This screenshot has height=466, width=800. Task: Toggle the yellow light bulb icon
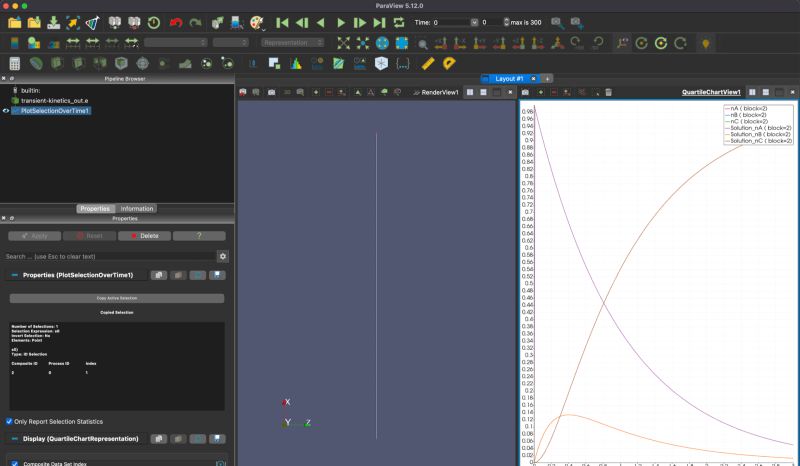(x=706, y=44)
